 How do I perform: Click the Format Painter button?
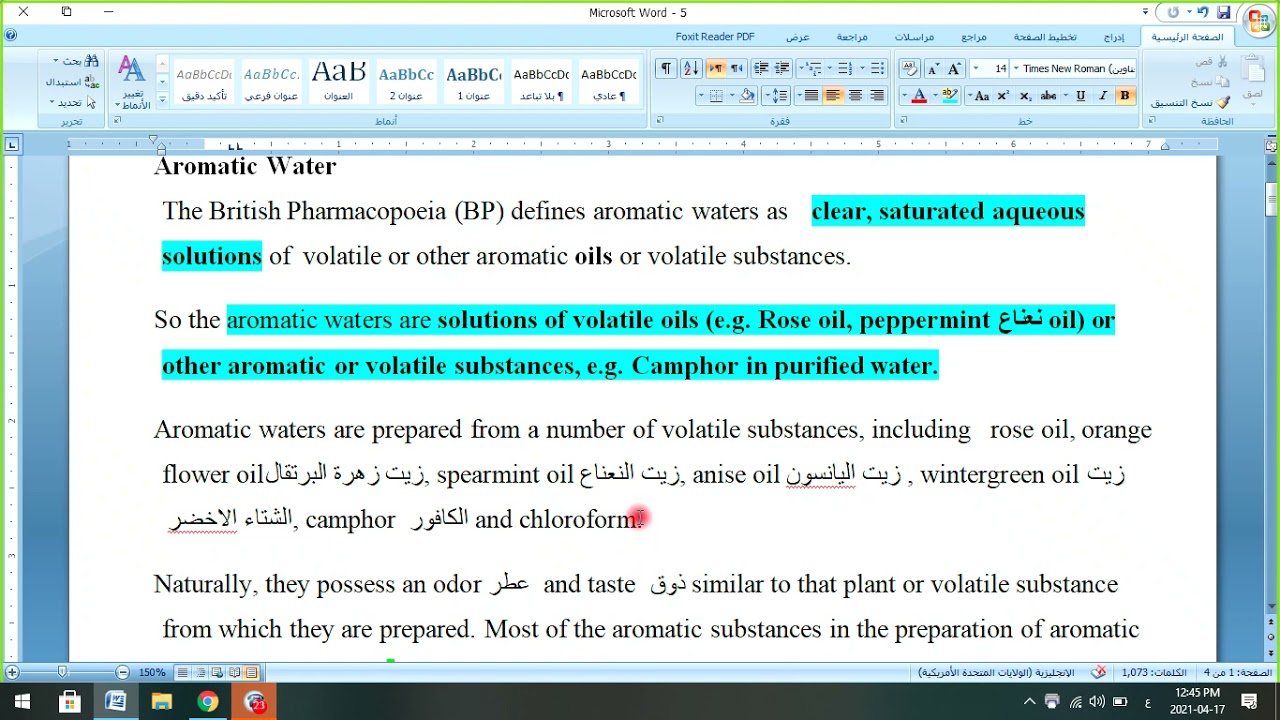coord(1190,102)
